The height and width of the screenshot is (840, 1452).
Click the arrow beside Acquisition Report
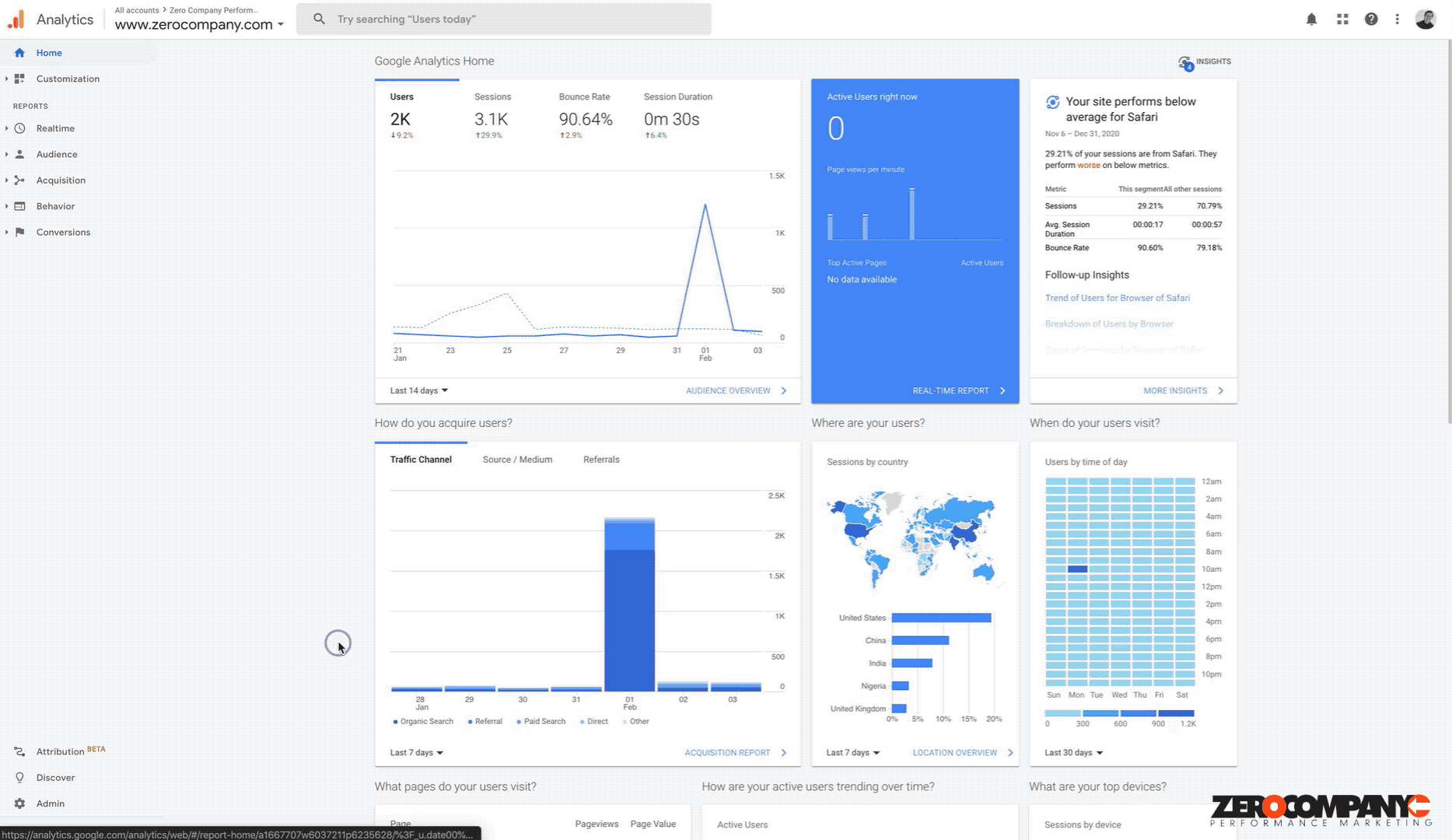pyautogui.click(x=784, y=753)
